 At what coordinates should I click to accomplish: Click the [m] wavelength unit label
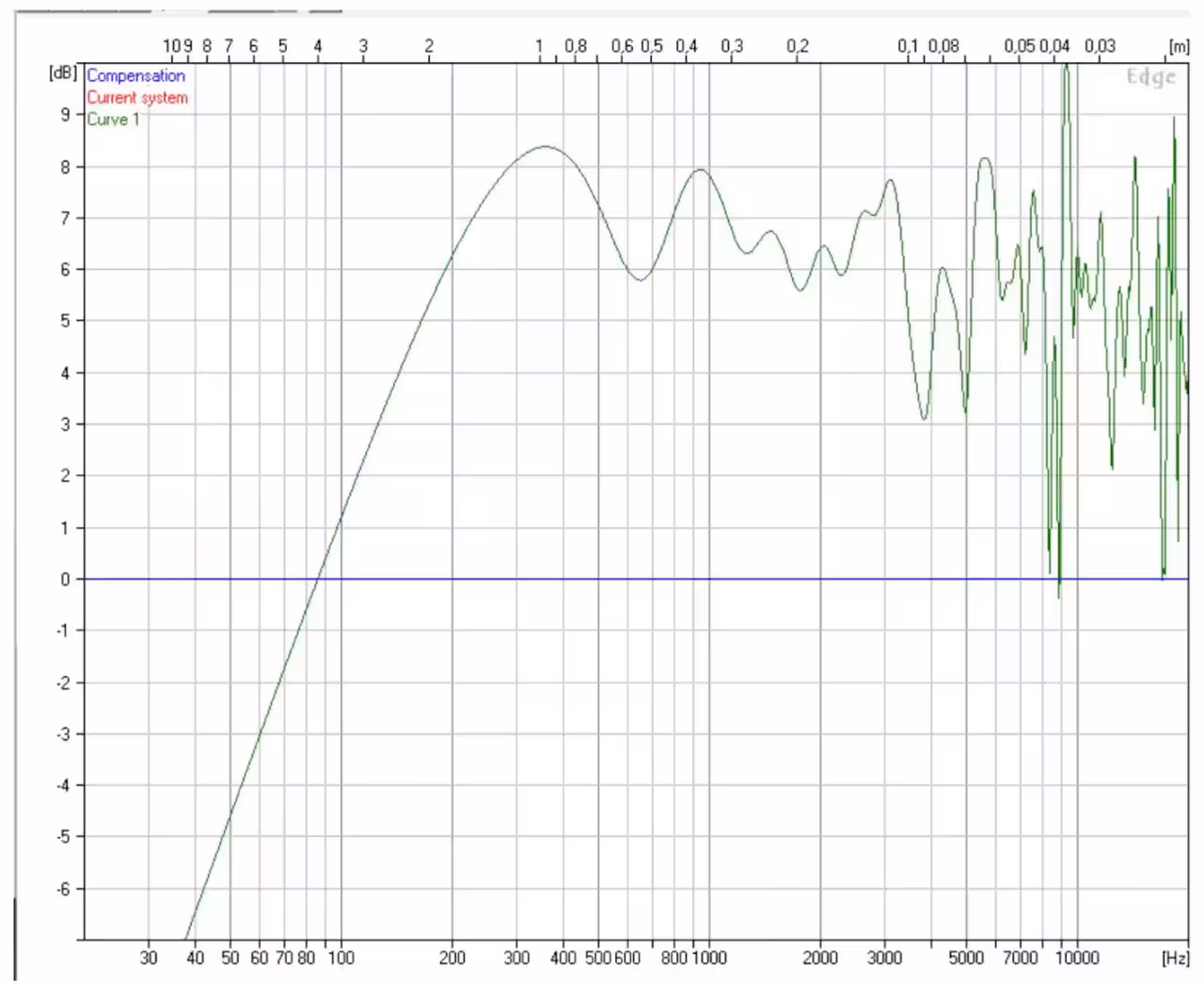point(1178,46)
